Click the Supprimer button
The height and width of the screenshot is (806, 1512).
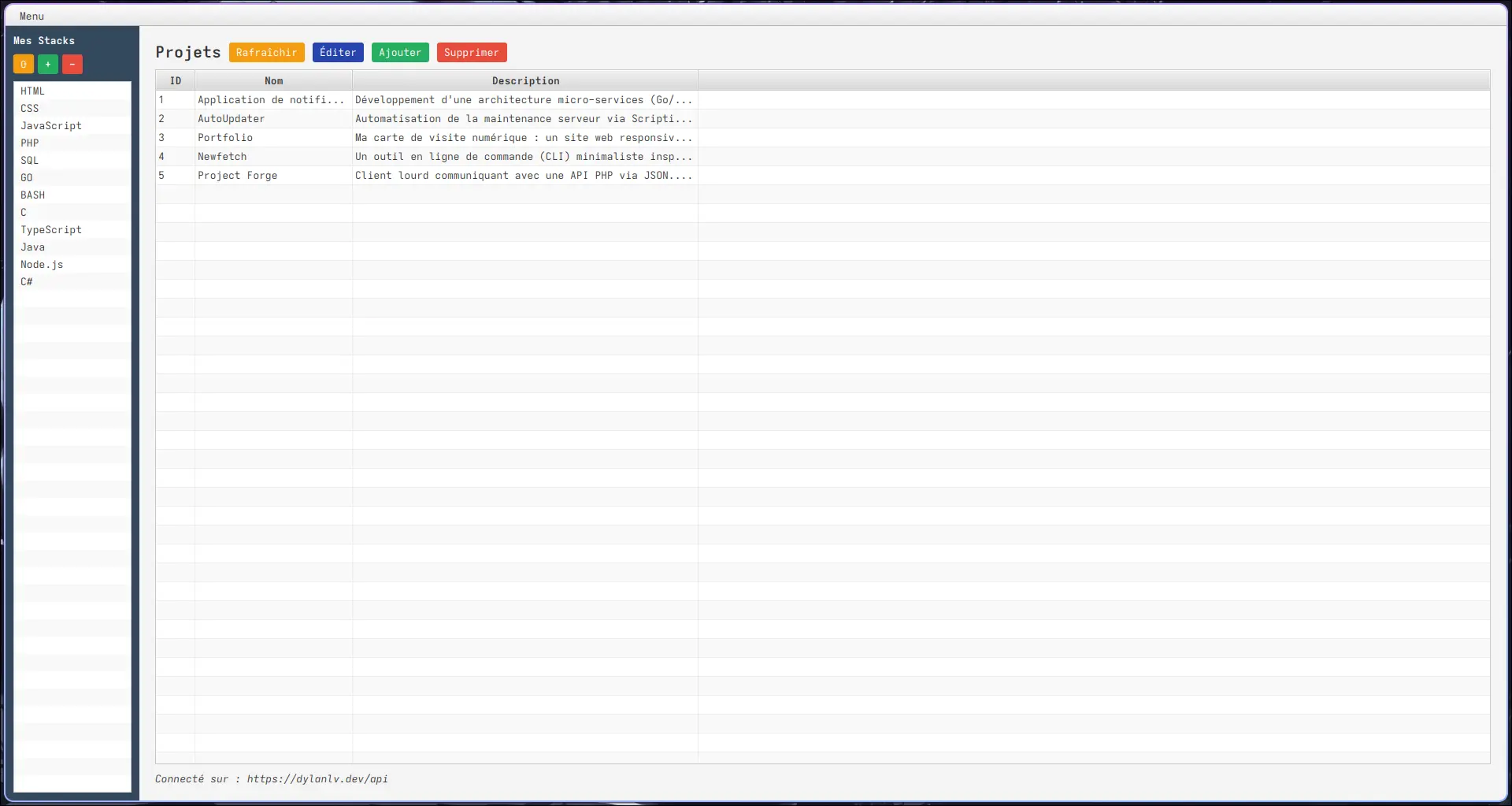coord(471,52)
